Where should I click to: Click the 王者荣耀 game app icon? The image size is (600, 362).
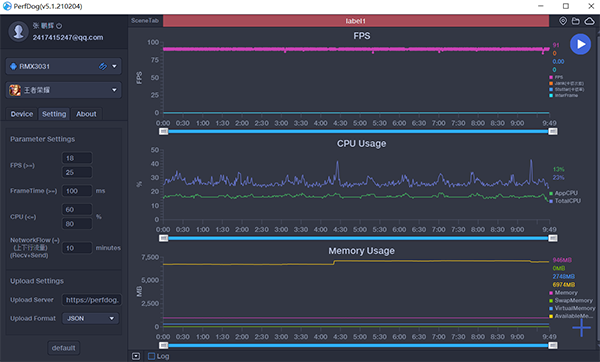point(15,90)
